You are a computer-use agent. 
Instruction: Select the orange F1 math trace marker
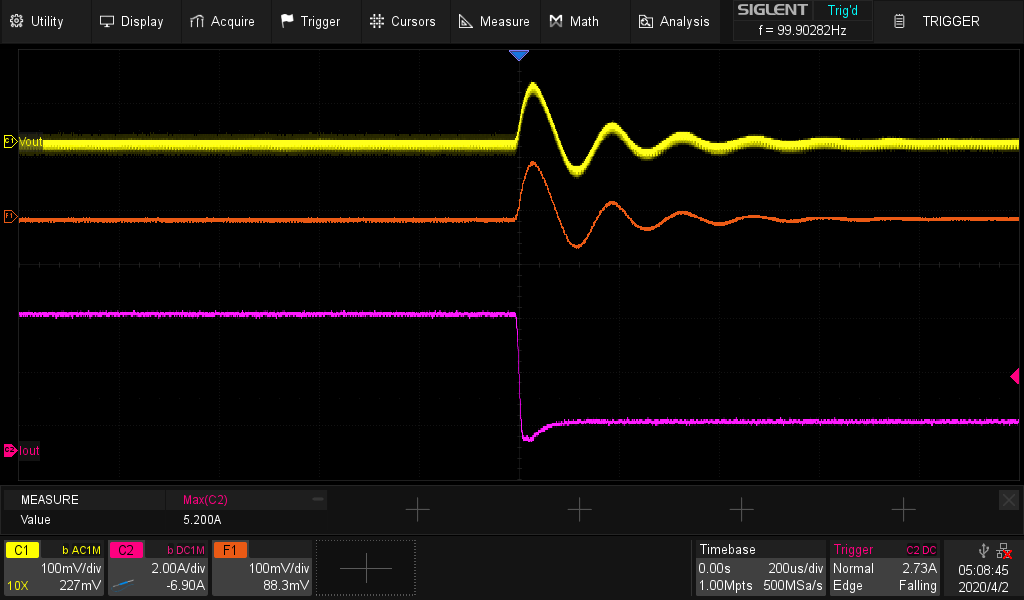coord(10,216)
